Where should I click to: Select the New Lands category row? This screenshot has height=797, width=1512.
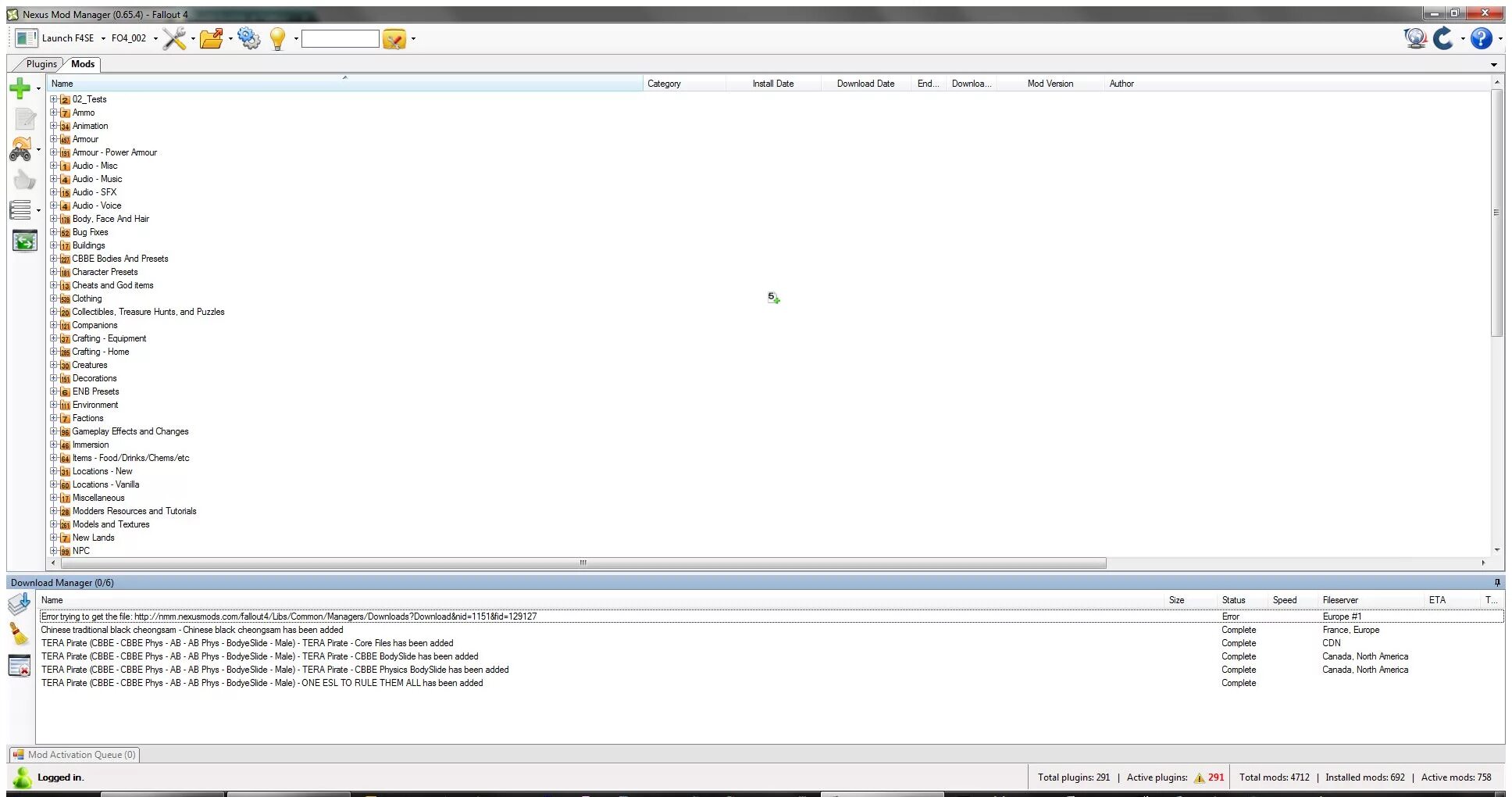pos(94,538)
